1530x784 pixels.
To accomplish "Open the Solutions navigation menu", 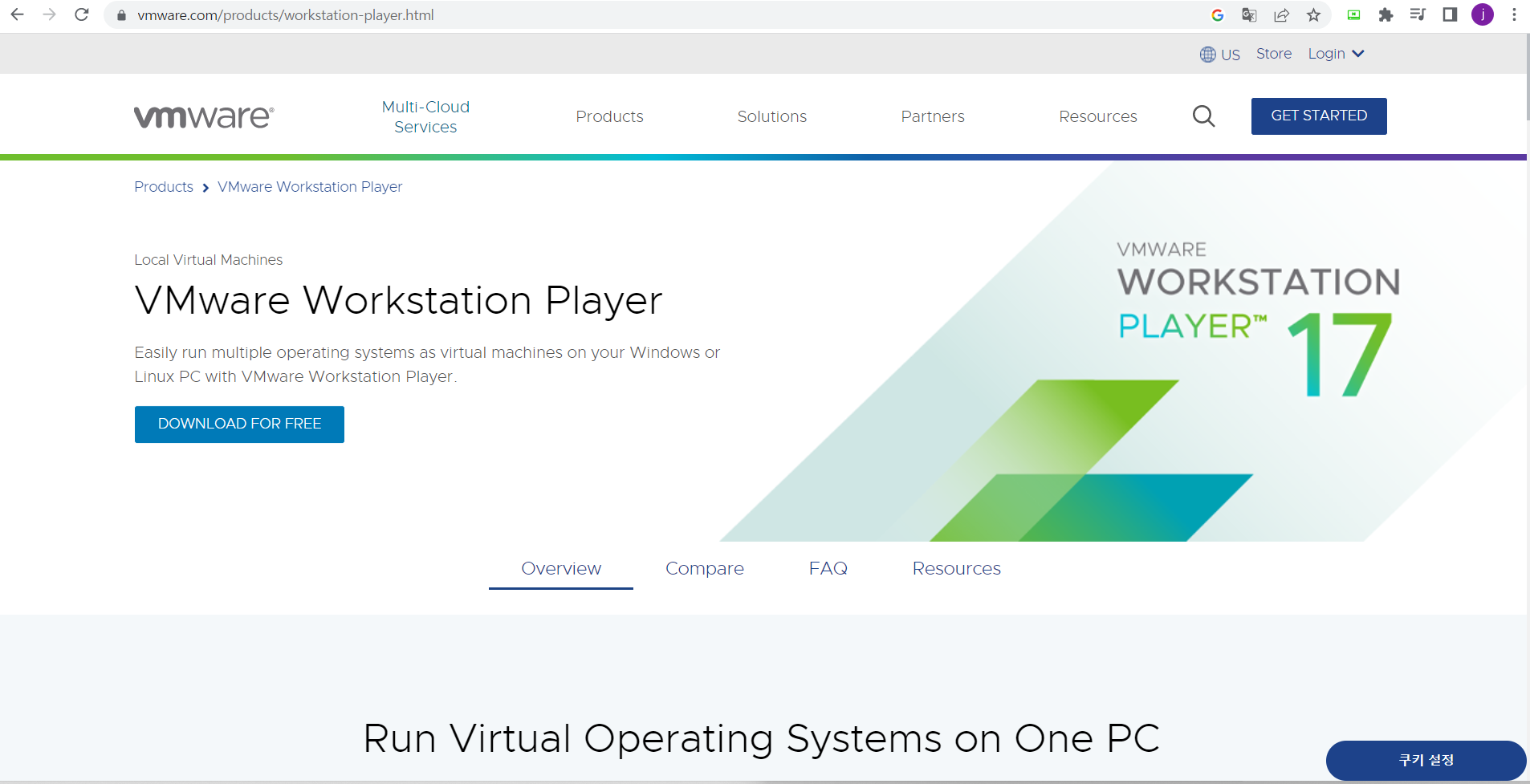I will tap(771, 116).
